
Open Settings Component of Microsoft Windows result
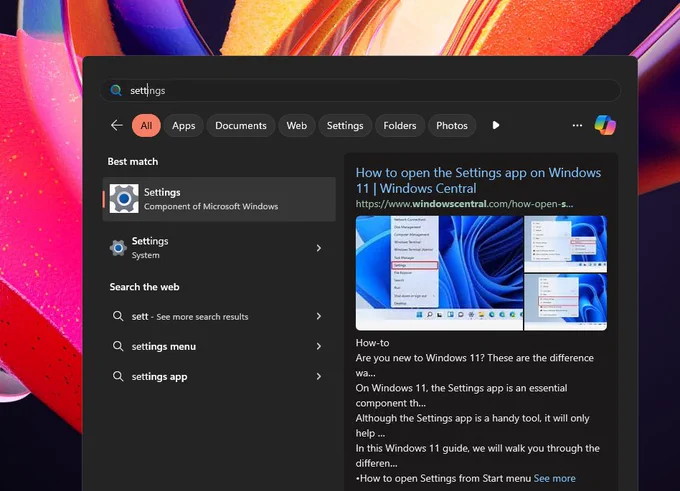pyautogui.click(x=219, y=199)
